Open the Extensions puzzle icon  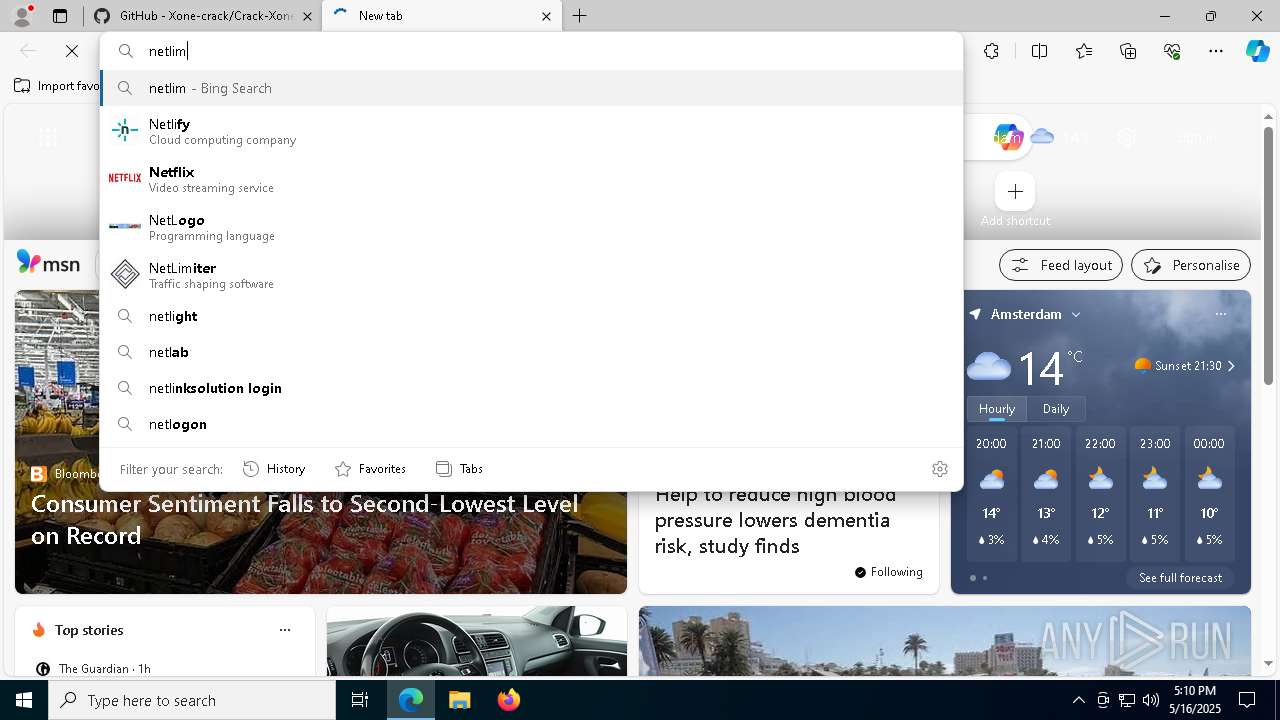(991, 51)
